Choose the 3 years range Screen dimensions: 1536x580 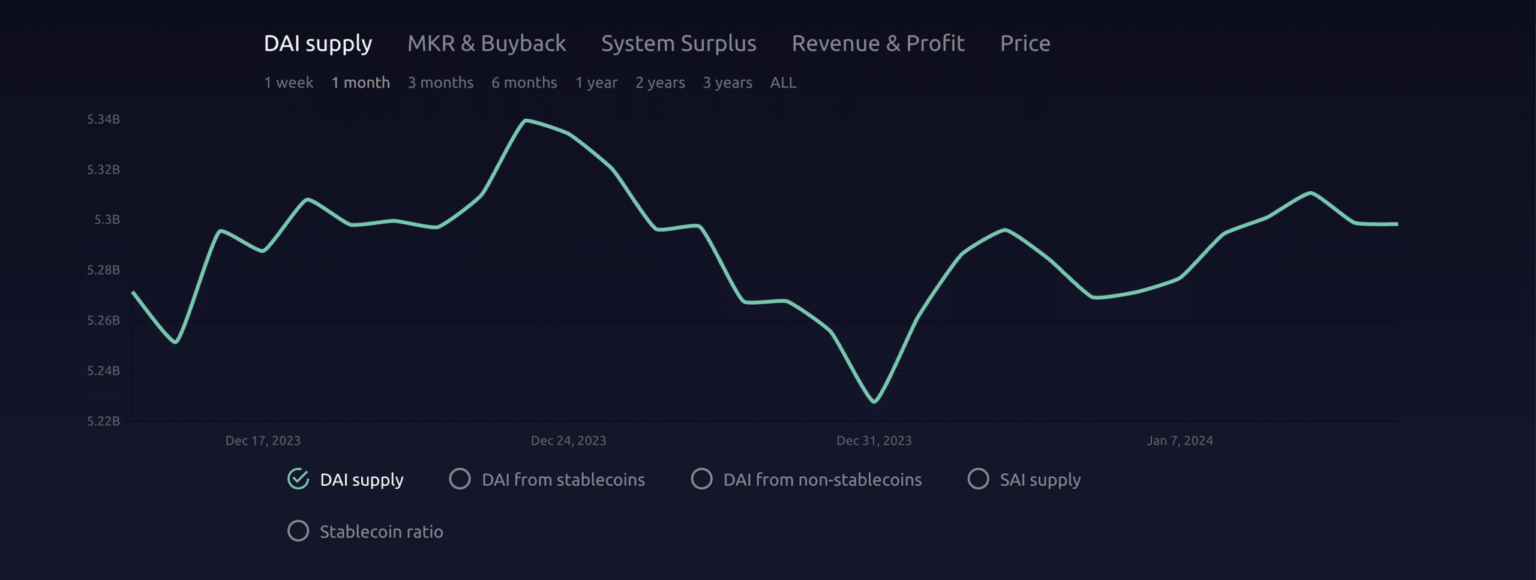pyautogui.click(x=727, y=82)
